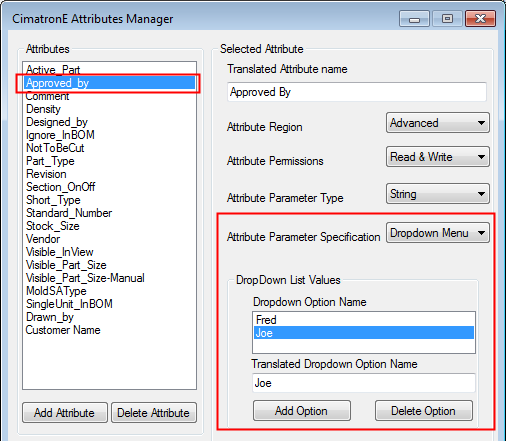Click the Delete Attribute button
The width and height of the screenshot is (506, 441).
coord(154,413)
